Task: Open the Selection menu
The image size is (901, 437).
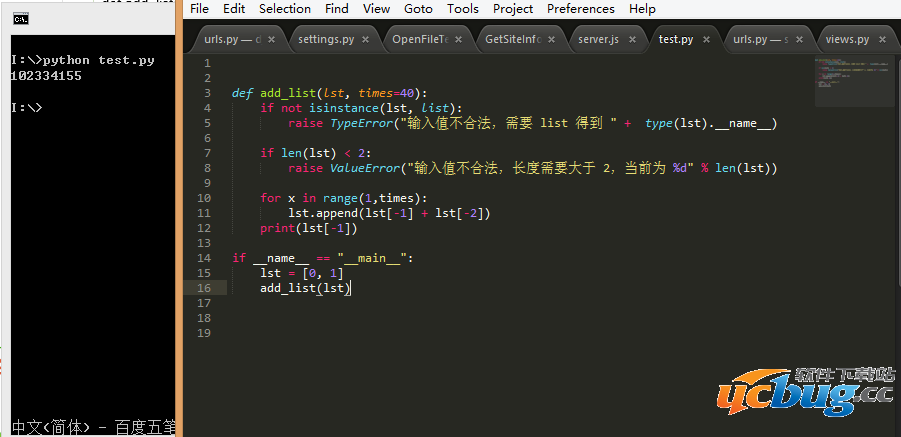Action: (284, 9)
